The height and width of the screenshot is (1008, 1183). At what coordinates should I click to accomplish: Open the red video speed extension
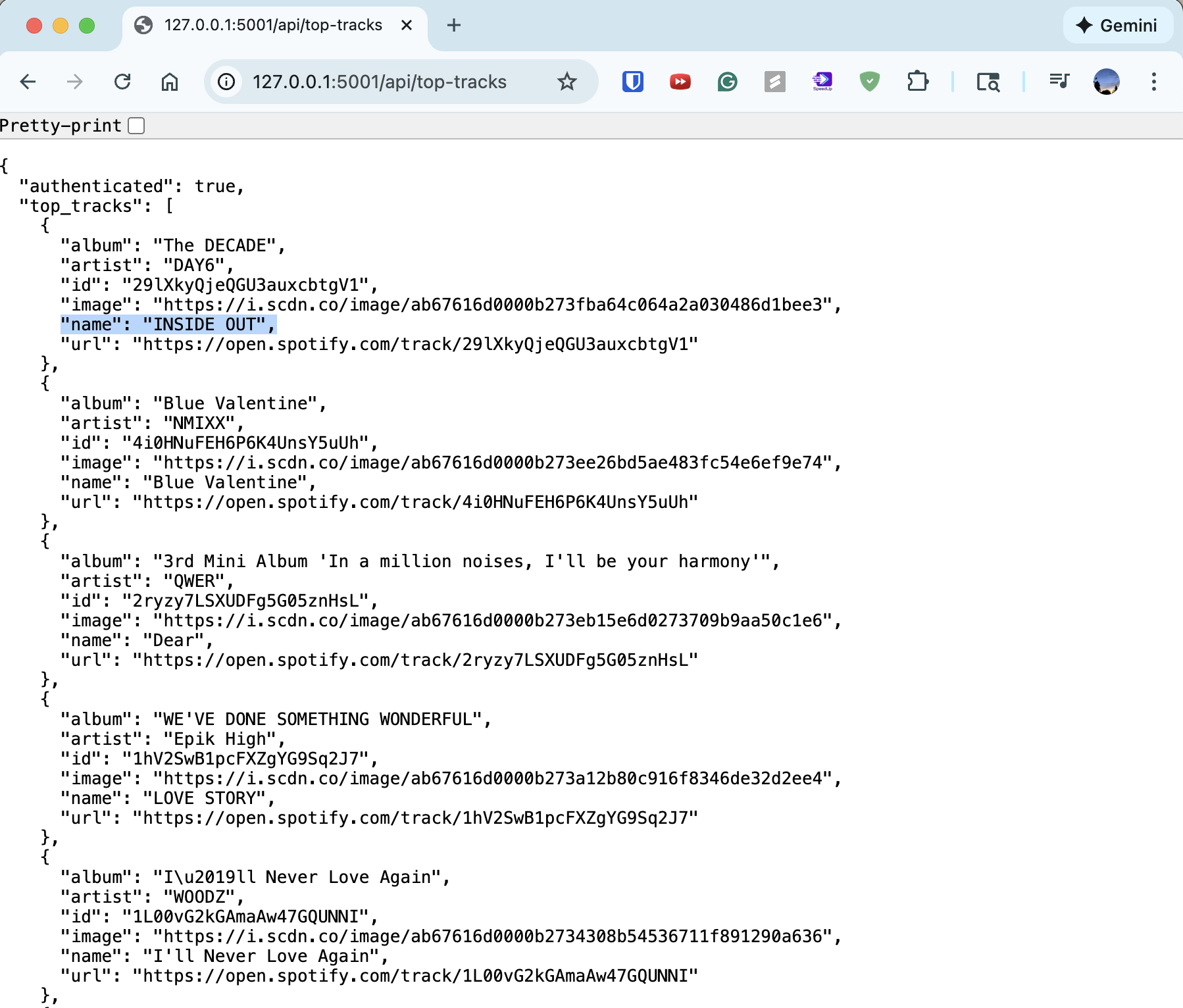coord(680,82)
